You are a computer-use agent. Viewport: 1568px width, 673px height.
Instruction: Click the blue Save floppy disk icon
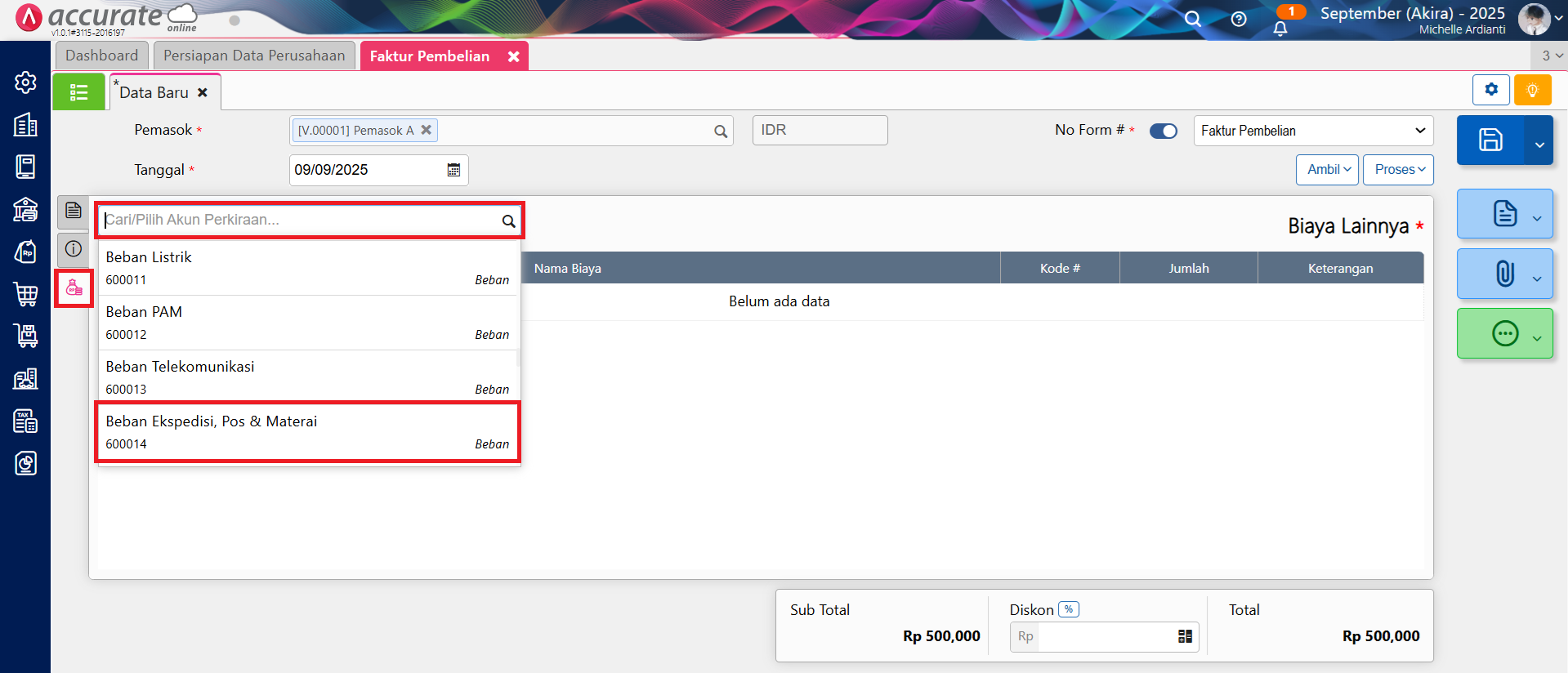pyautogui.click(x=1490, y=140)
